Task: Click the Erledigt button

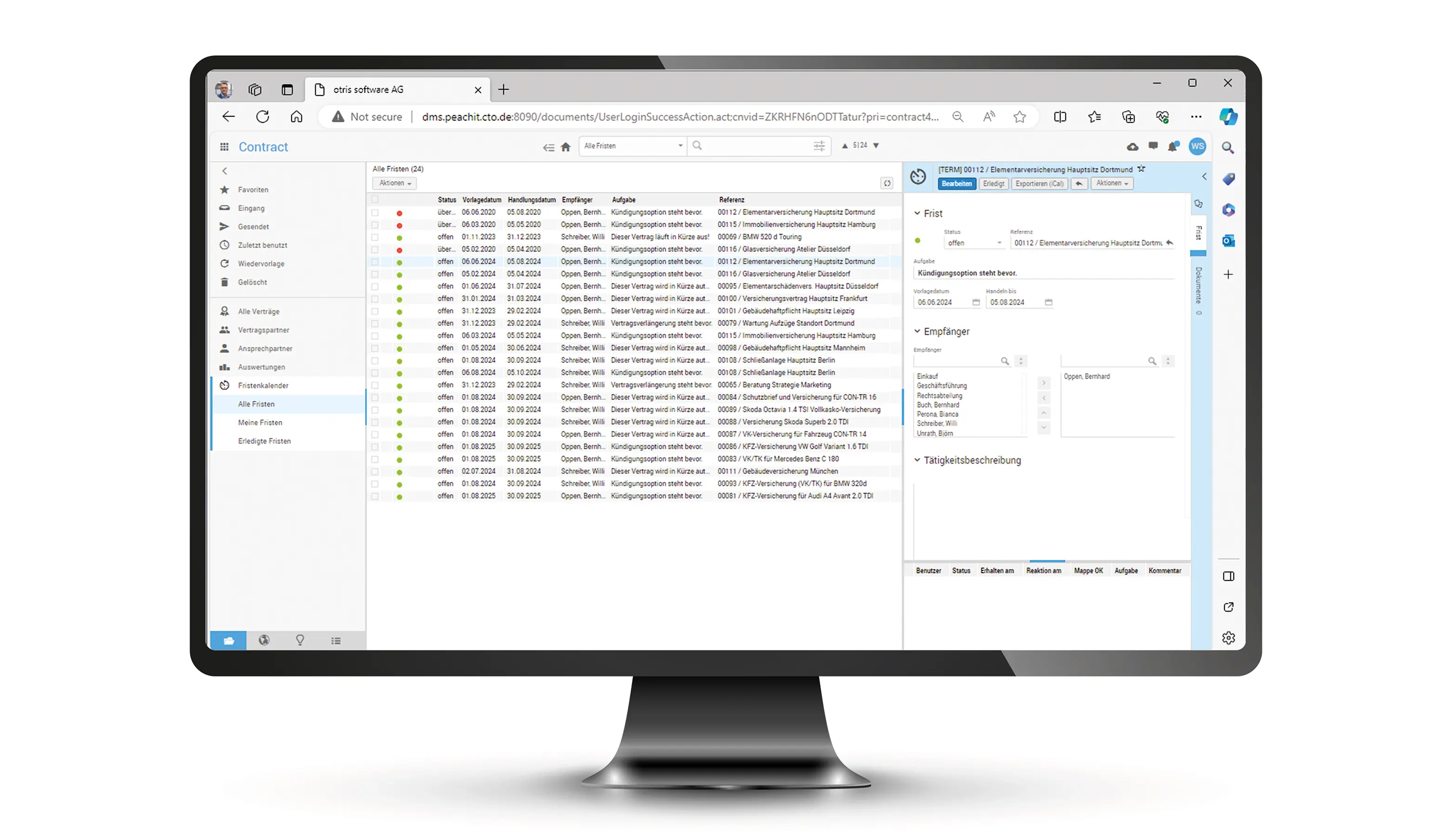Action: pos(993,183)
